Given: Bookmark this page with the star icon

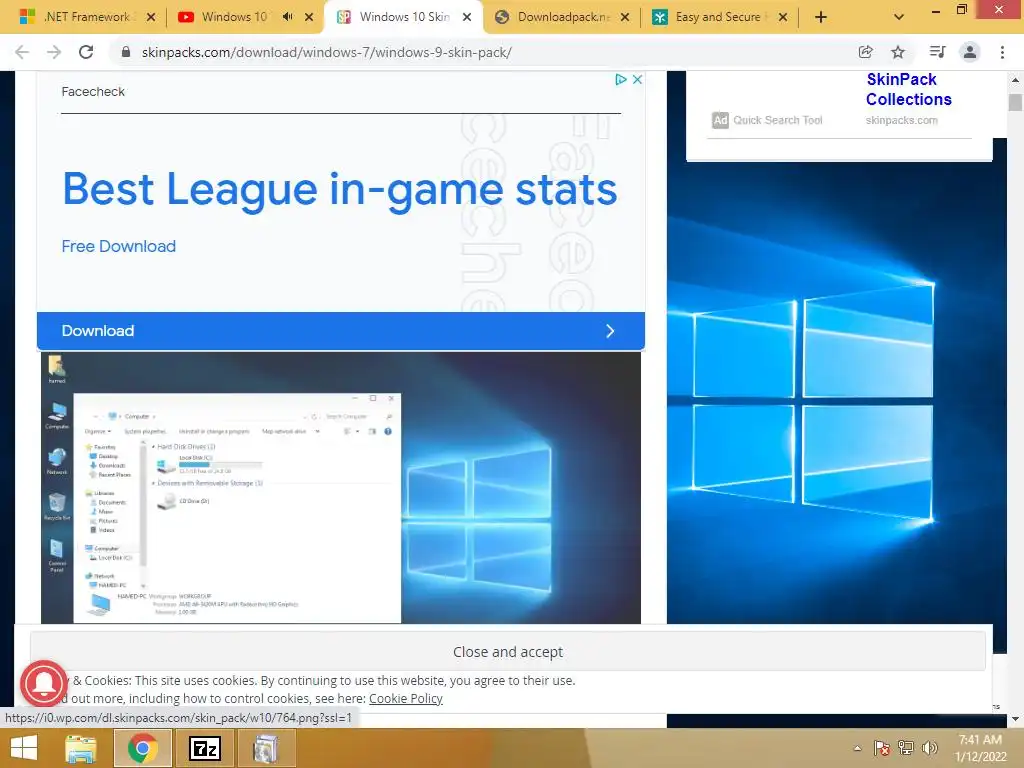Looking at the screenshot, I should pos(898,52).
